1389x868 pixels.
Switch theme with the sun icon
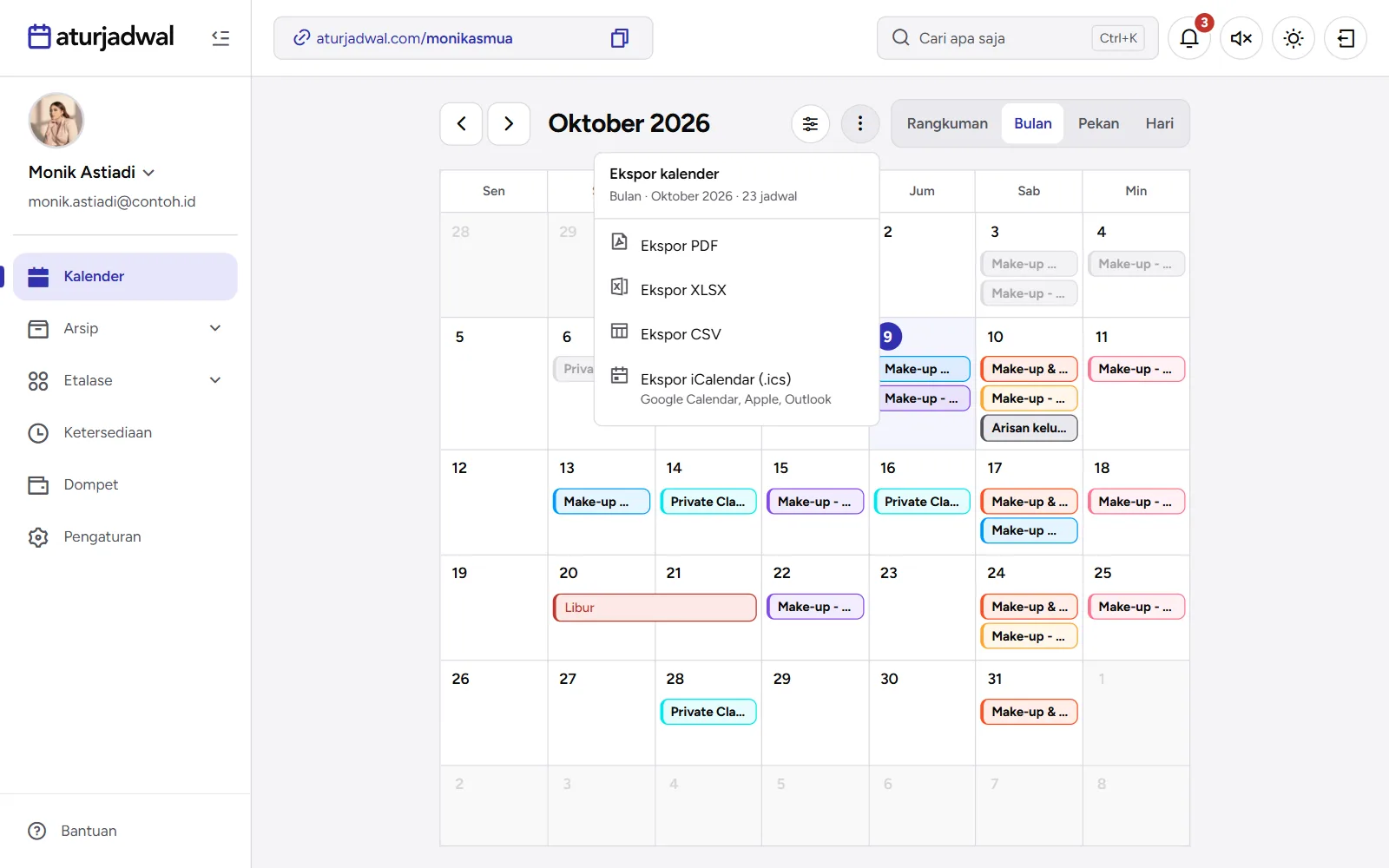pyautogui.click(x=1294, y=38)
